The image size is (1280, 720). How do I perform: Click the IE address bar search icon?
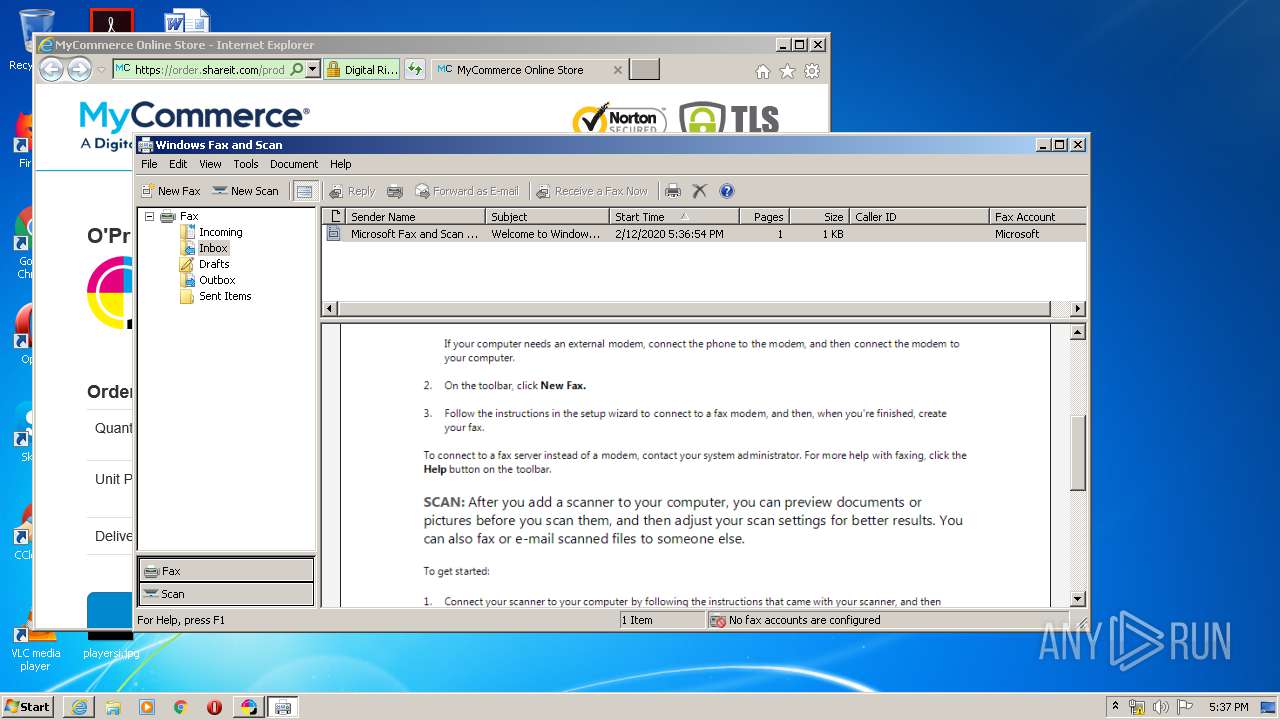pos(296,70)
